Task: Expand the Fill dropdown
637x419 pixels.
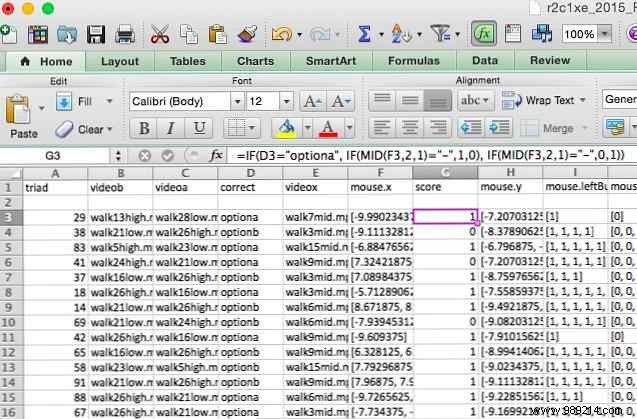Action: 109,101
